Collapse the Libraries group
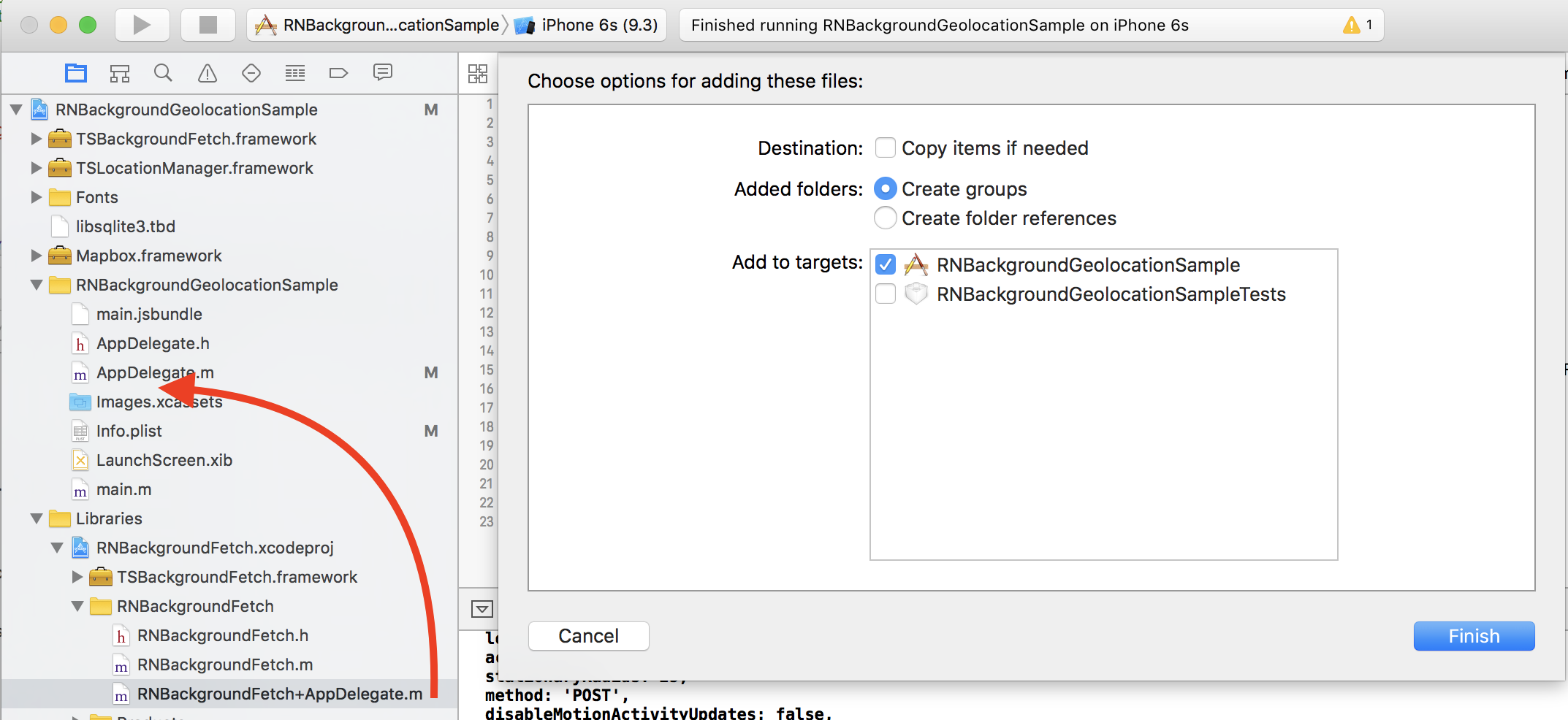 [x=36, y=518]
